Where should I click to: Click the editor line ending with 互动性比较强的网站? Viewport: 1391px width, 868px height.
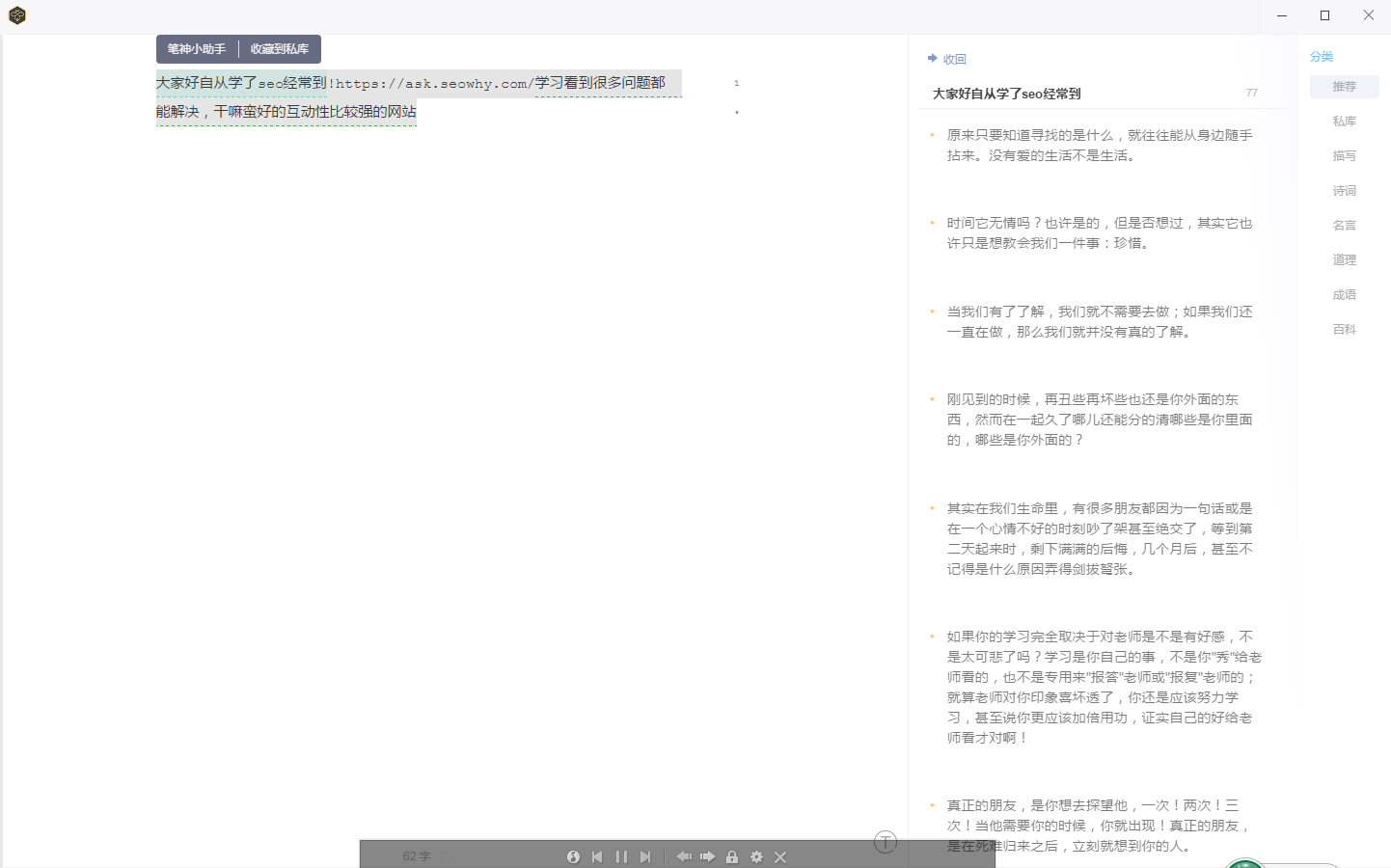(x=286, y=112)
